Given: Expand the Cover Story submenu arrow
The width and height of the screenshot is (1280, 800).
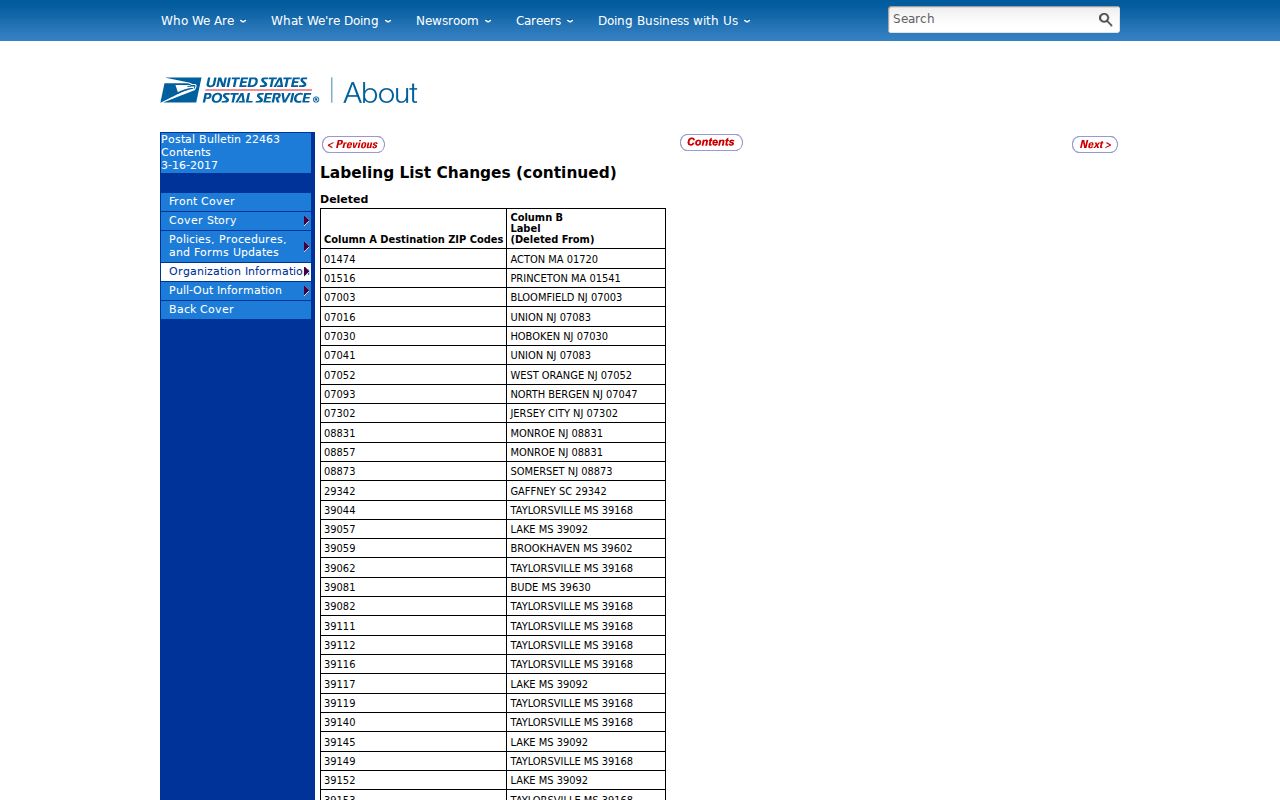Looking at the screenshot, I should (x=306, y=220).
